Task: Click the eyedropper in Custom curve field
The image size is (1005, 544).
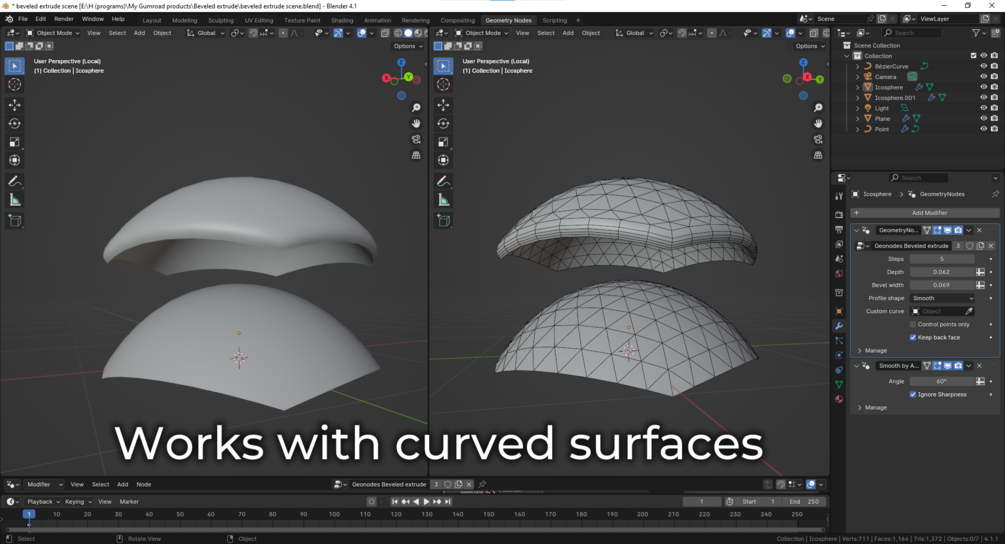Action: (969, 311)
